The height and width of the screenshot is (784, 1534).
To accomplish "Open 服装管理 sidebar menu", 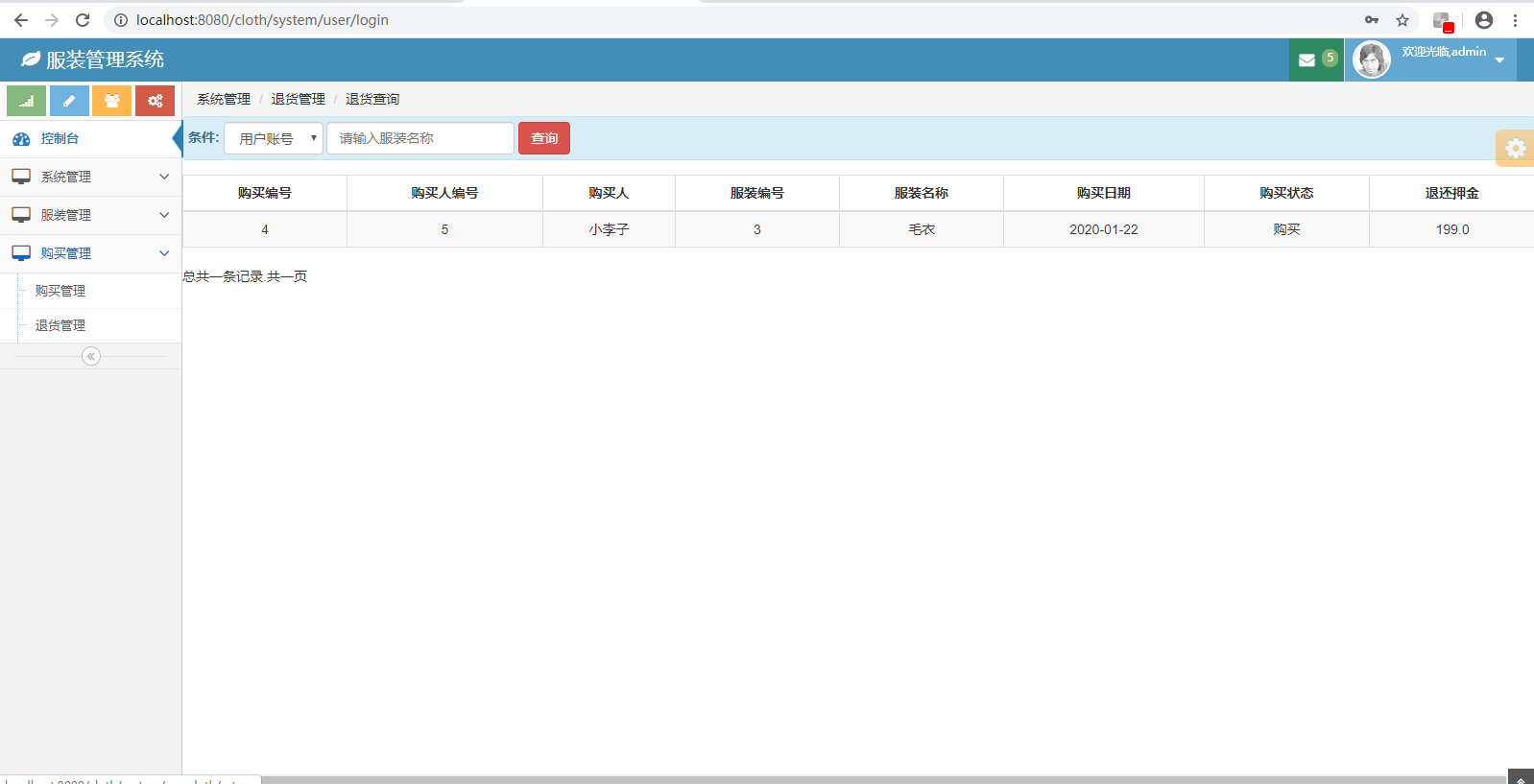I will pyautogui.click(x=90, y=215).
